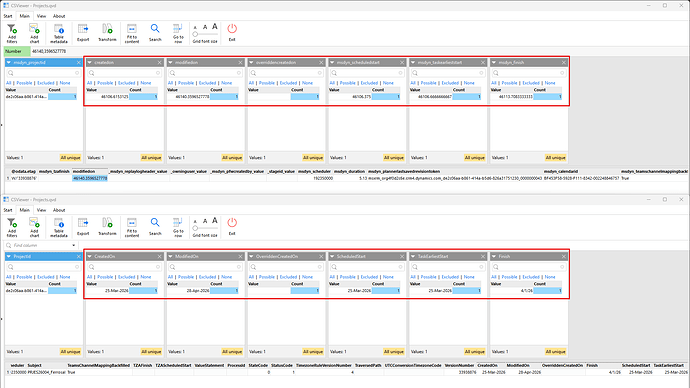
Task: Click the All link in the createdon panel
Action: coord(89,83)
